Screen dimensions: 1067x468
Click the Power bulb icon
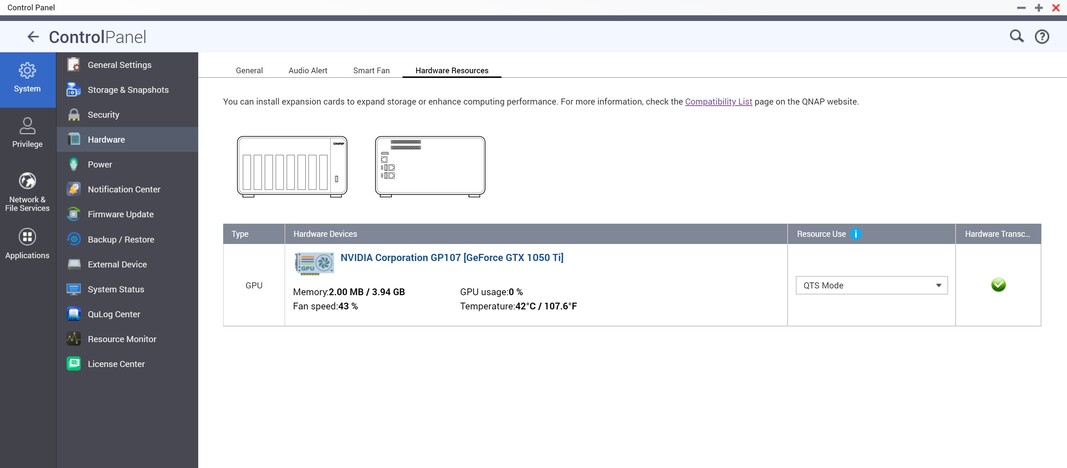[74, 165]
